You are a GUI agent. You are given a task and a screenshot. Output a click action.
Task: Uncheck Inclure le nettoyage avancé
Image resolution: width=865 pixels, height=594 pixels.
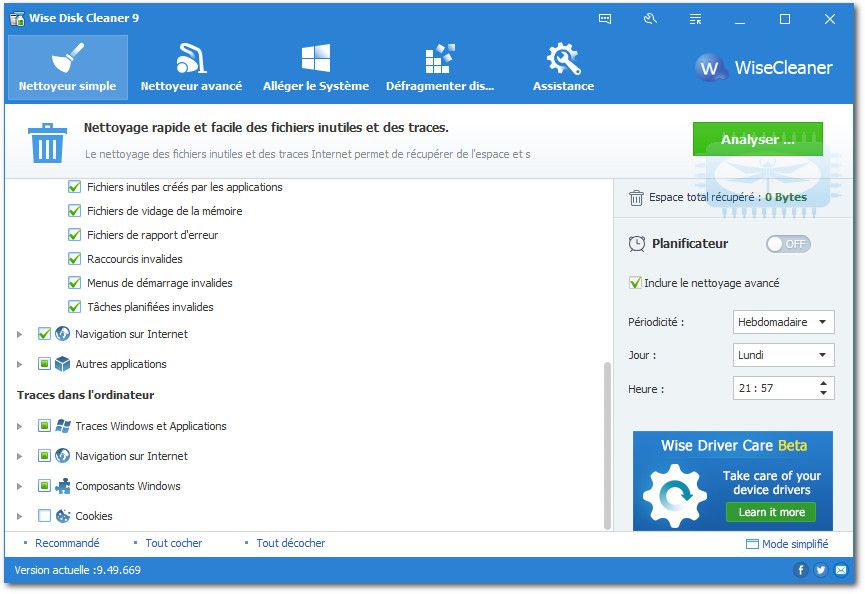[635, 283]
